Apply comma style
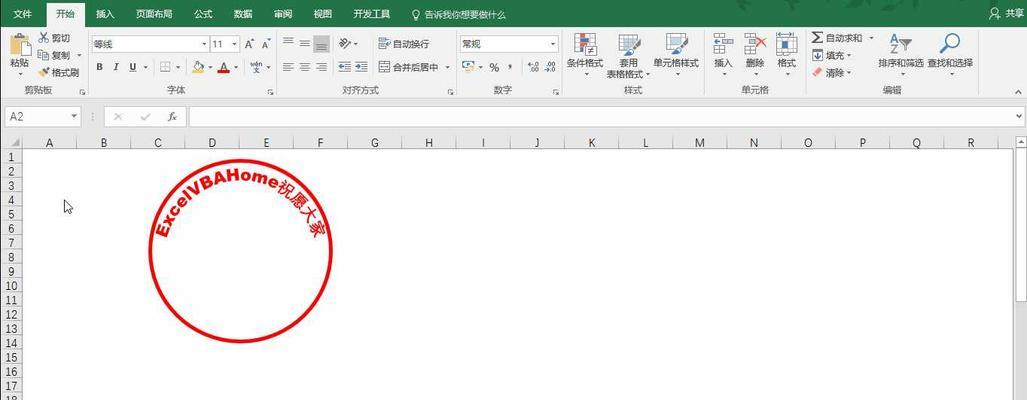 [x=510, y=67]
